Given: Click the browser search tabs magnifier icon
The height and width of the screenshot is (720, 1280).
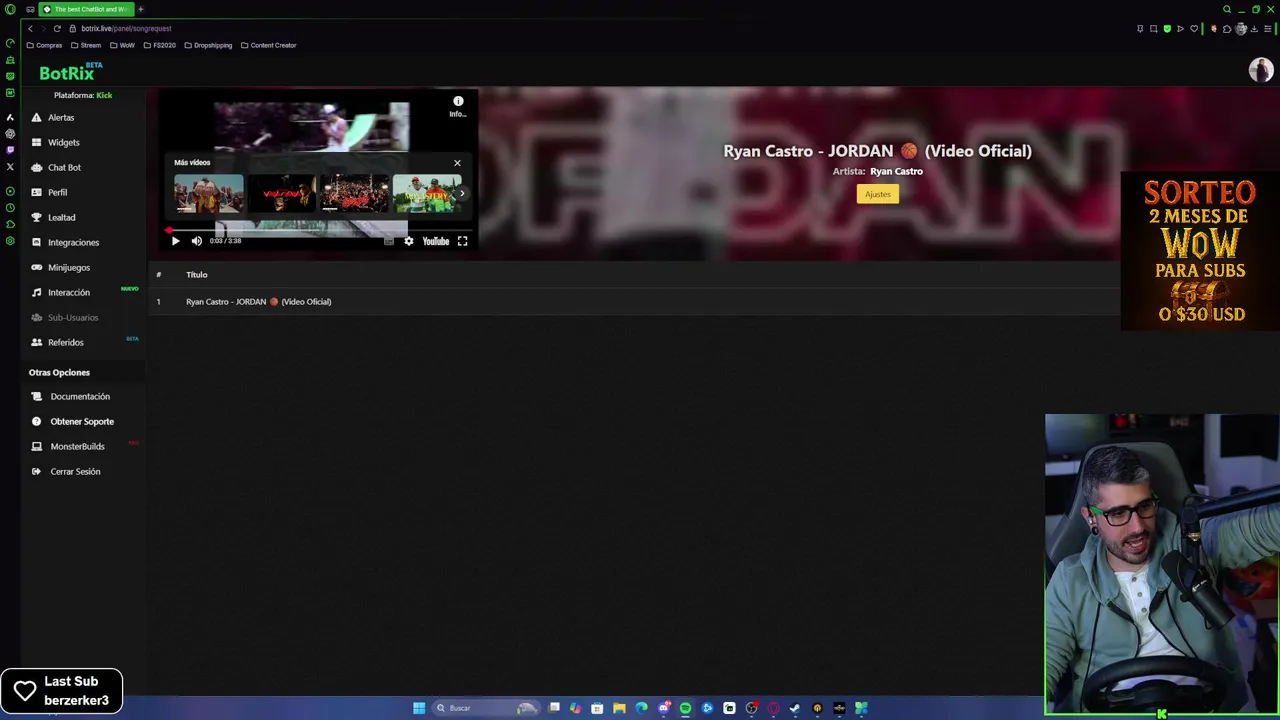Looking at the screenshot, I should click(x=1227, y=9).
